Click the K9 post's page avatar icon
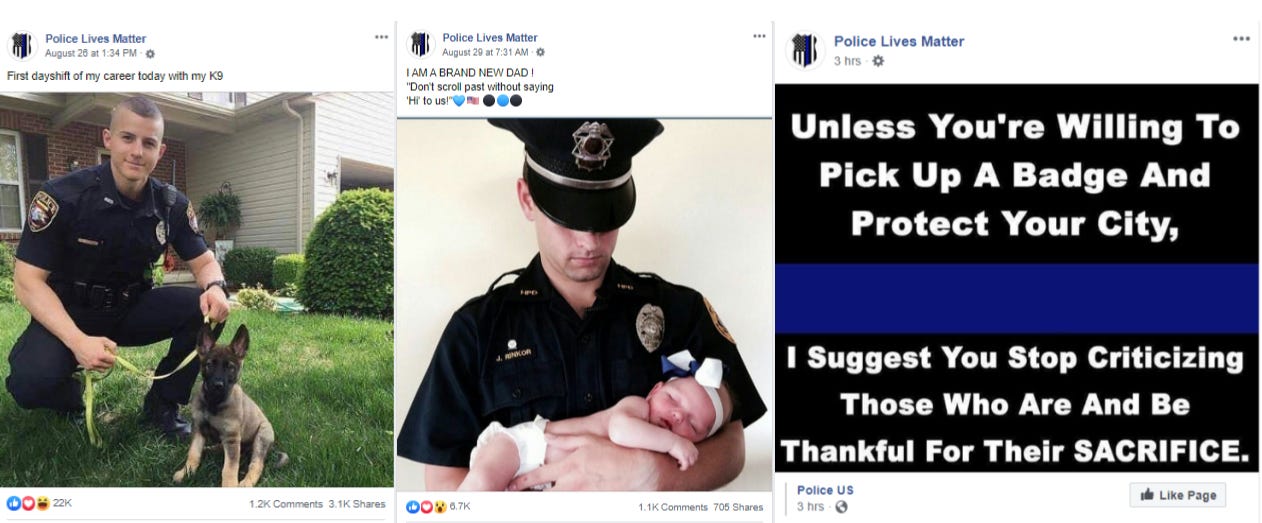 click(x=23, y=46)
